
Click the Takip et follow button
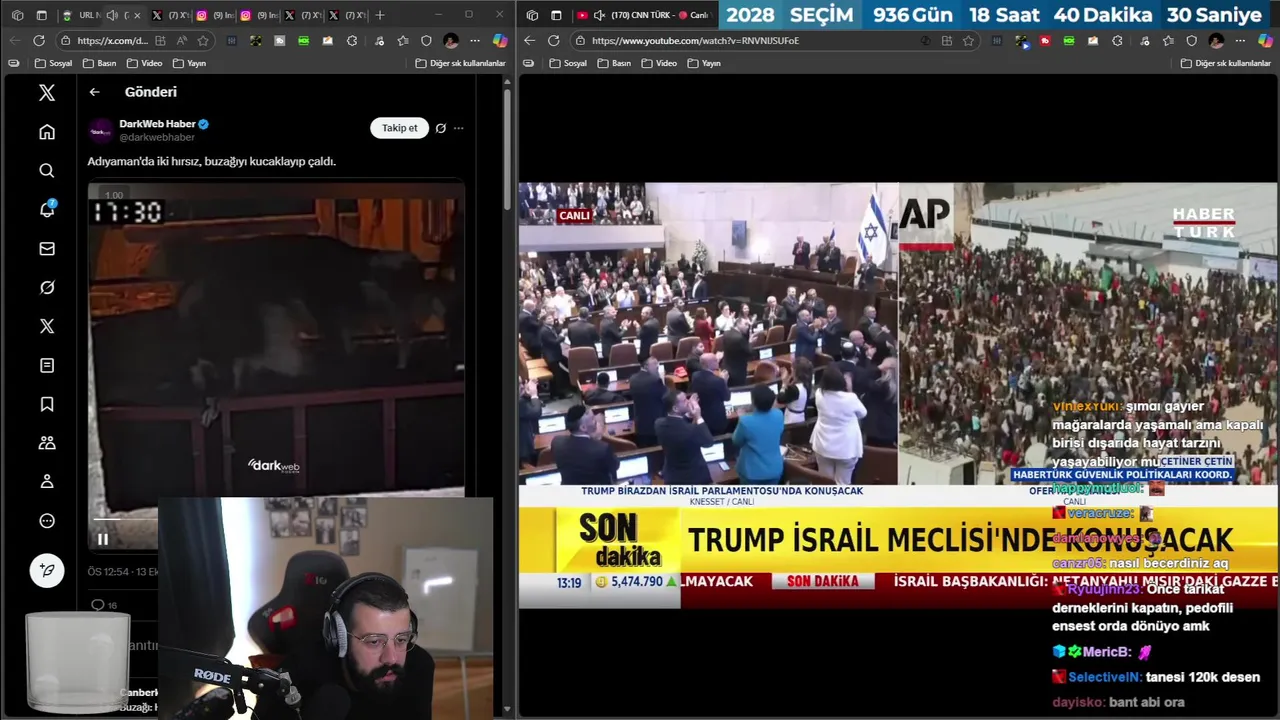[x=399, y=128]
